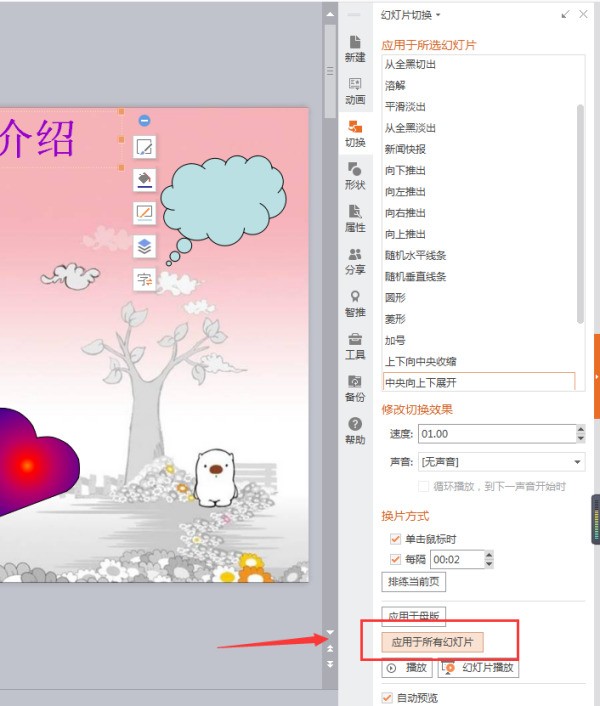Click the transition list scrollbar
The height and width of the screenshot is (706, 600).
(x=580, y=214)
